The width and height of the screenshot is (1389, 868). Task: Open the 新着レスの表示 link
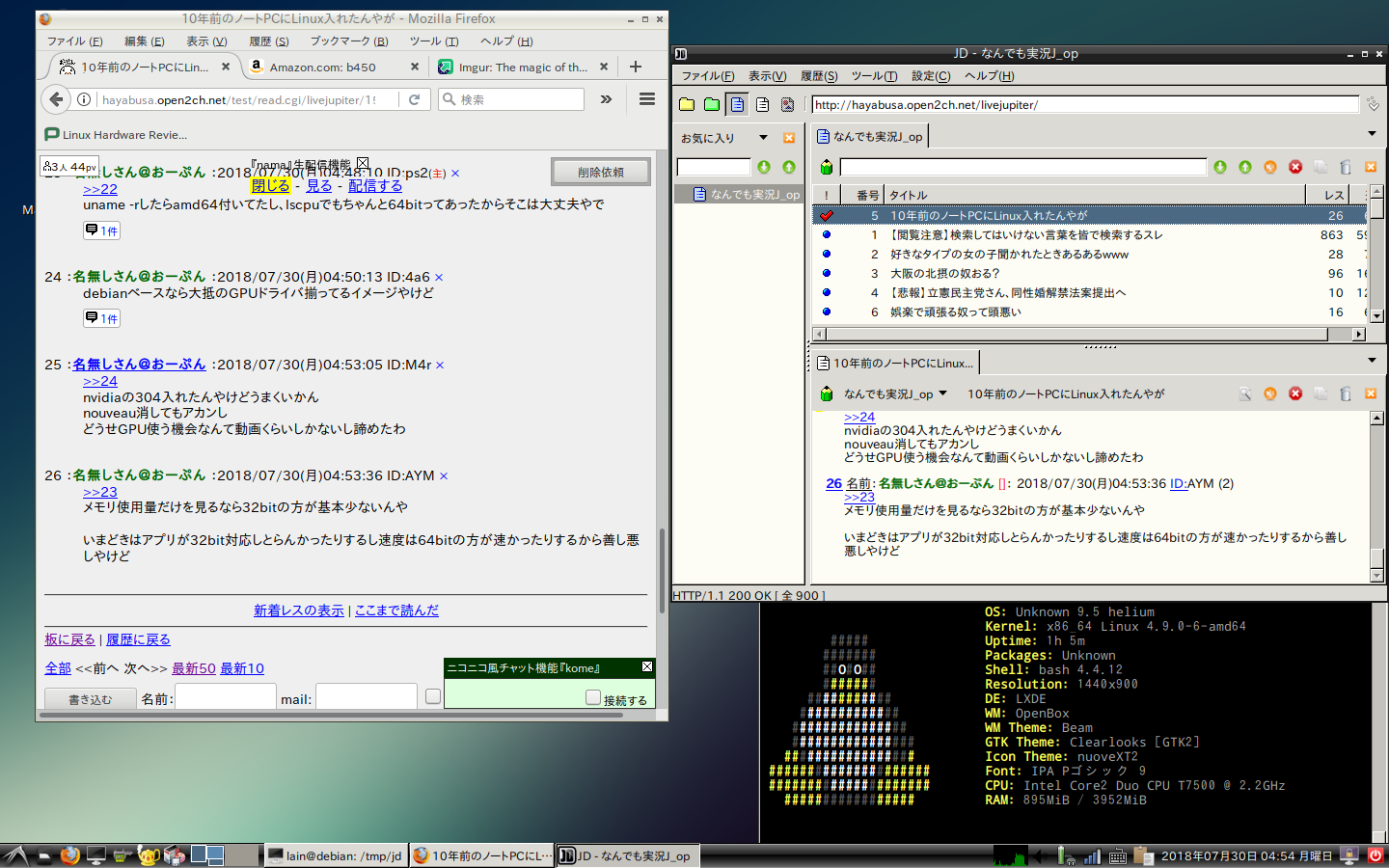pos(299,610)
